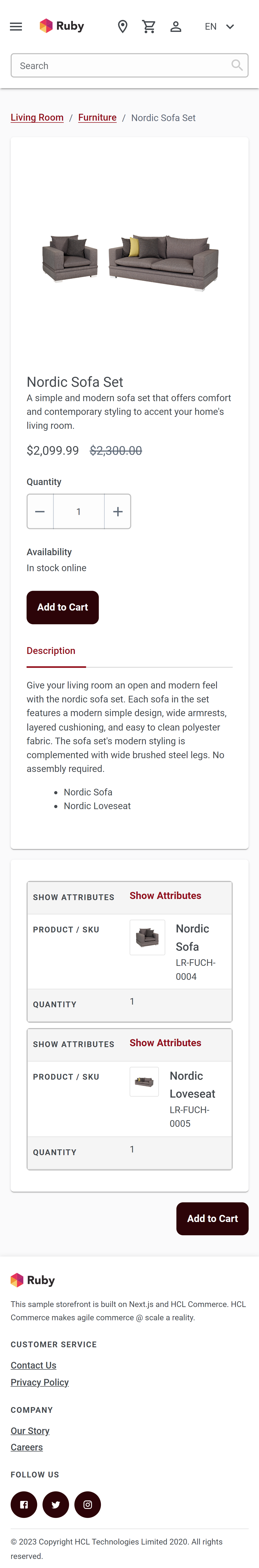Decrease quantity with minus button
The width and height of the screenshot is (259, 1568).
[x=40, y=511]
